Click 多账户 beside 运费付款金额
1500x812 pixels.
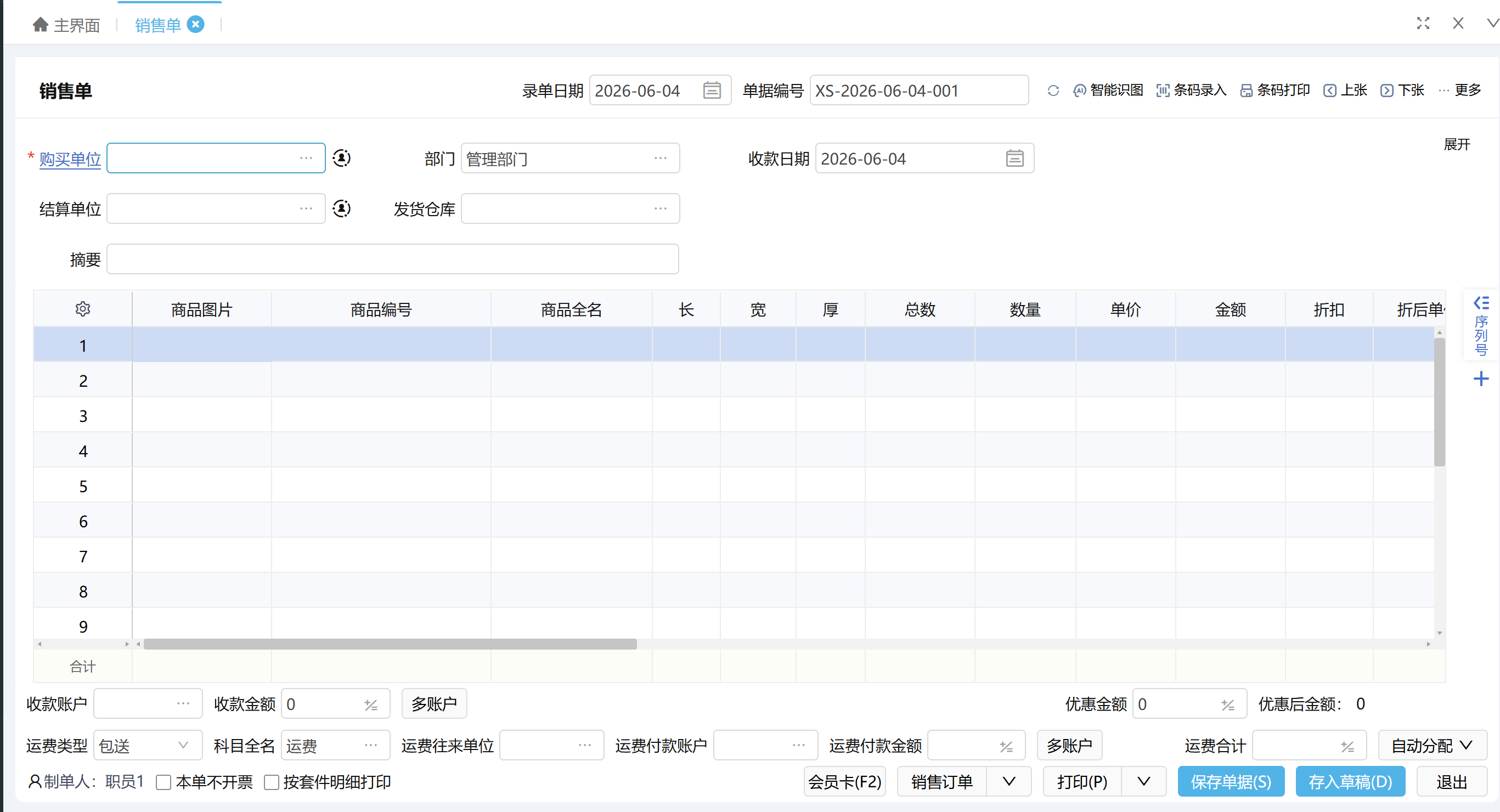click(x=1070, y=746)
